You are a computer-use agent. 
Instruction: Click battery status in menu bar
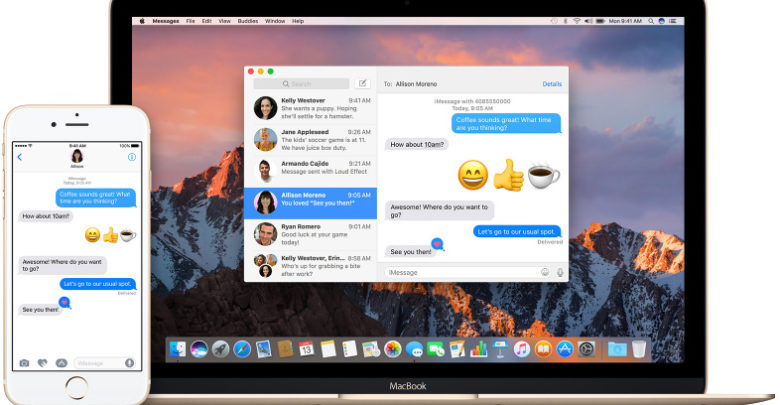pyautogui.click(x=600, y=21)
